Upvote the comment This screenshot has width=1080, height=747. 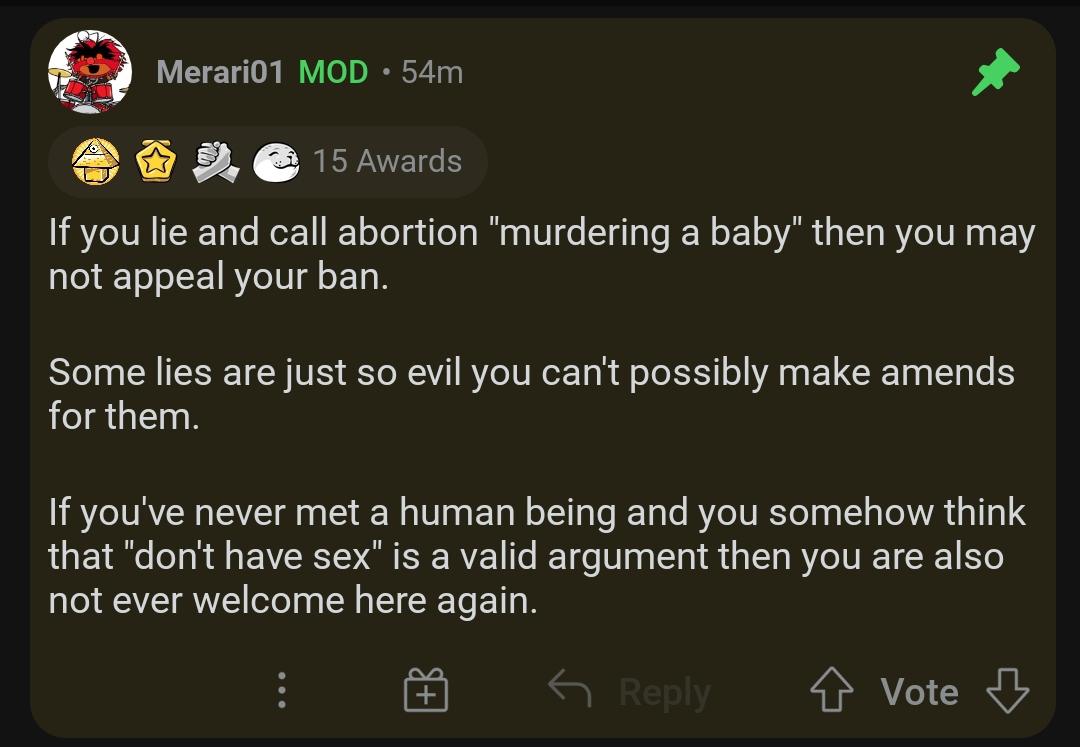(x=831, y=689)
